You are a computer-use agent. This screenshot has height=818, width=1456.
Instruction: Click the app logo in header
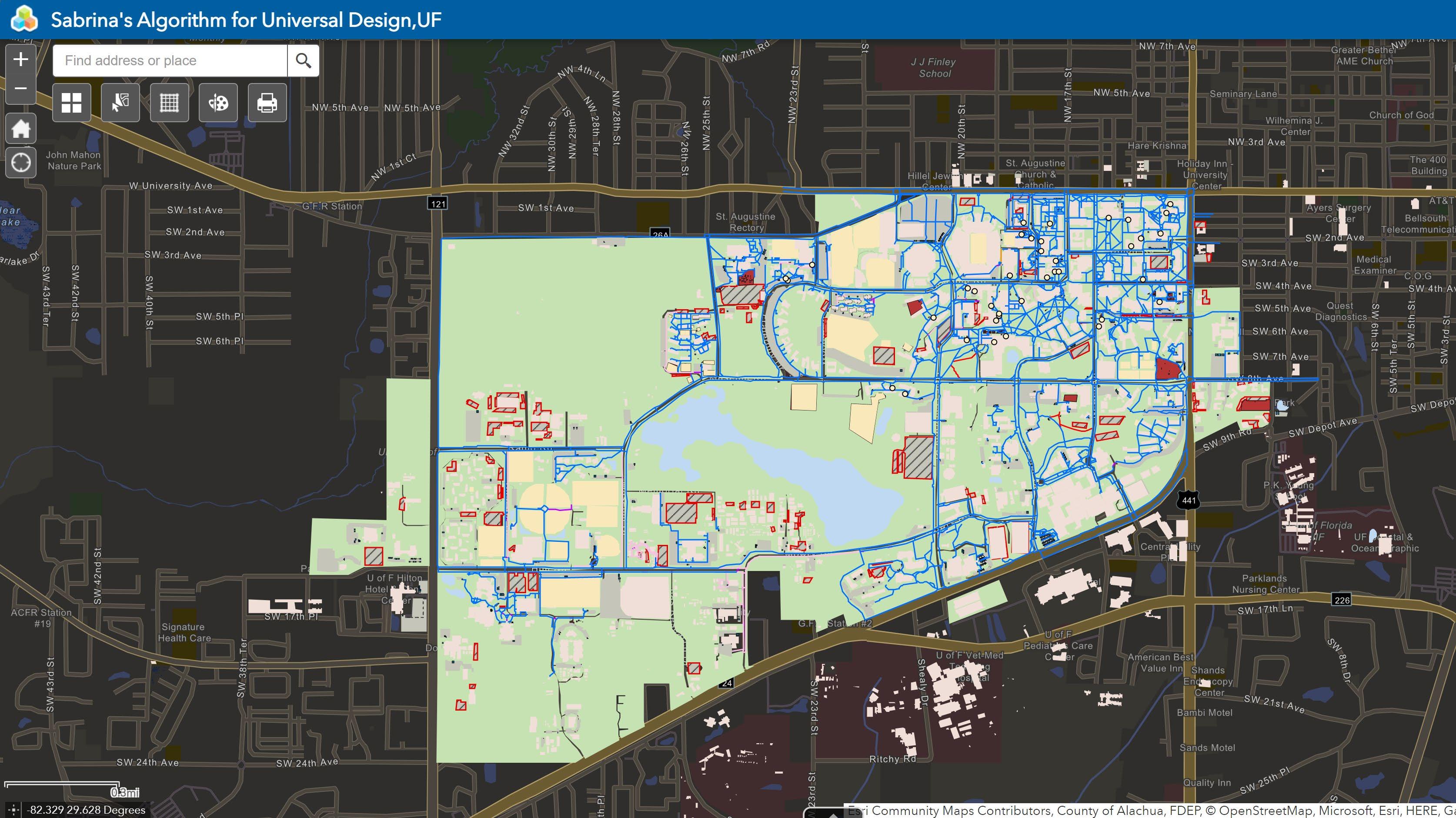(24, 20)
